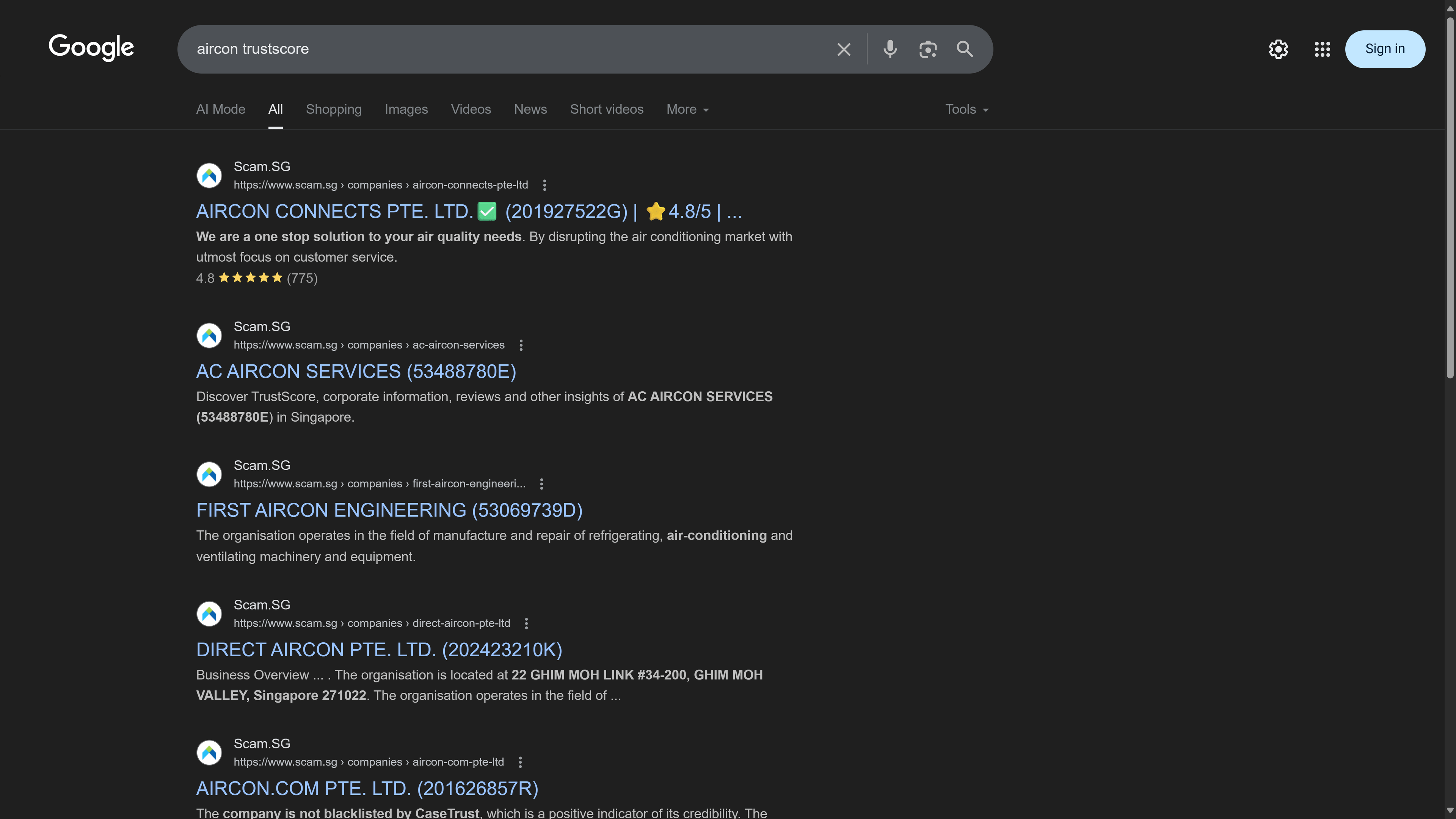Open more options for direct-aircon-pte-ltd result
Screen dimensions: 1456x819
(526, 623)
